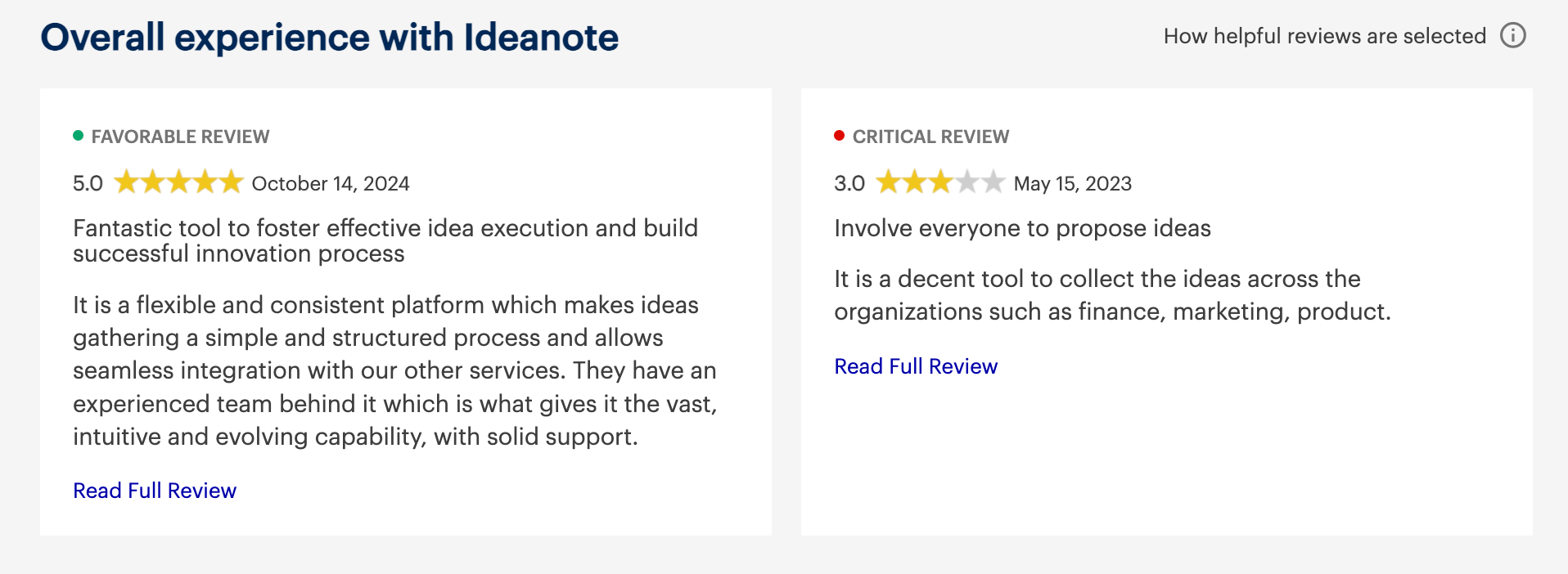Click the three-star rating in critical review
Image resolution: width=1568 pixels, height=574 pixels.
tap(940, 182)
